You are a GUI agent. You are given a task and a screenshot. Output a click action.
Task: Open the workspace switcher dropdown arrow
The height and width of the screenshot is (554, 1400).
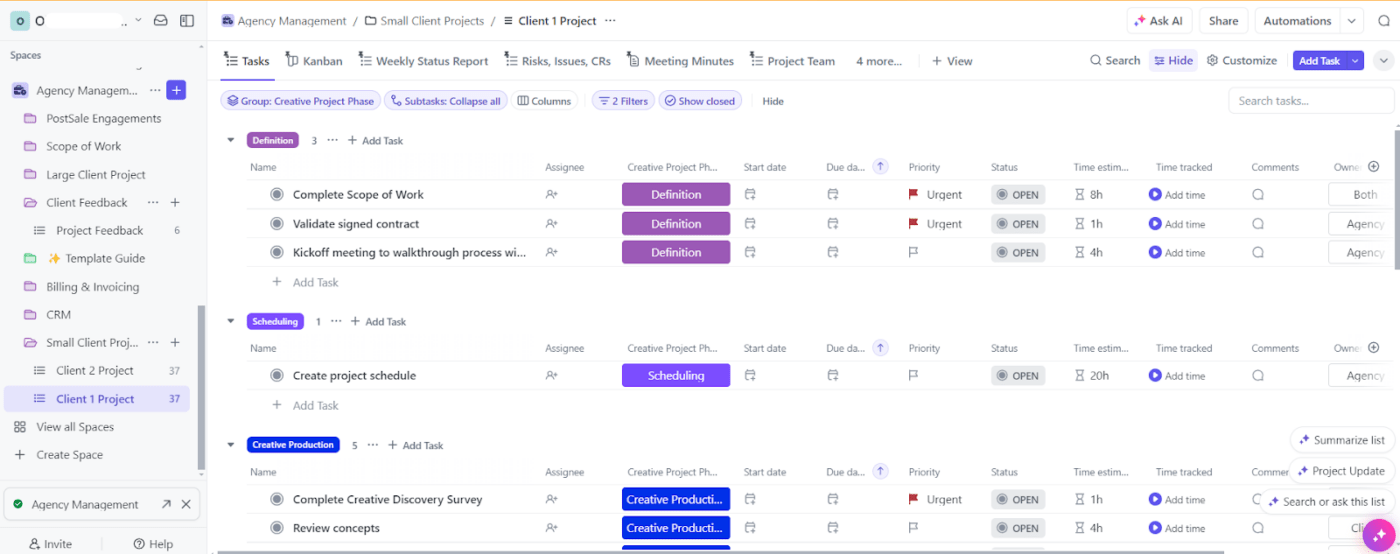pos(138,20)
